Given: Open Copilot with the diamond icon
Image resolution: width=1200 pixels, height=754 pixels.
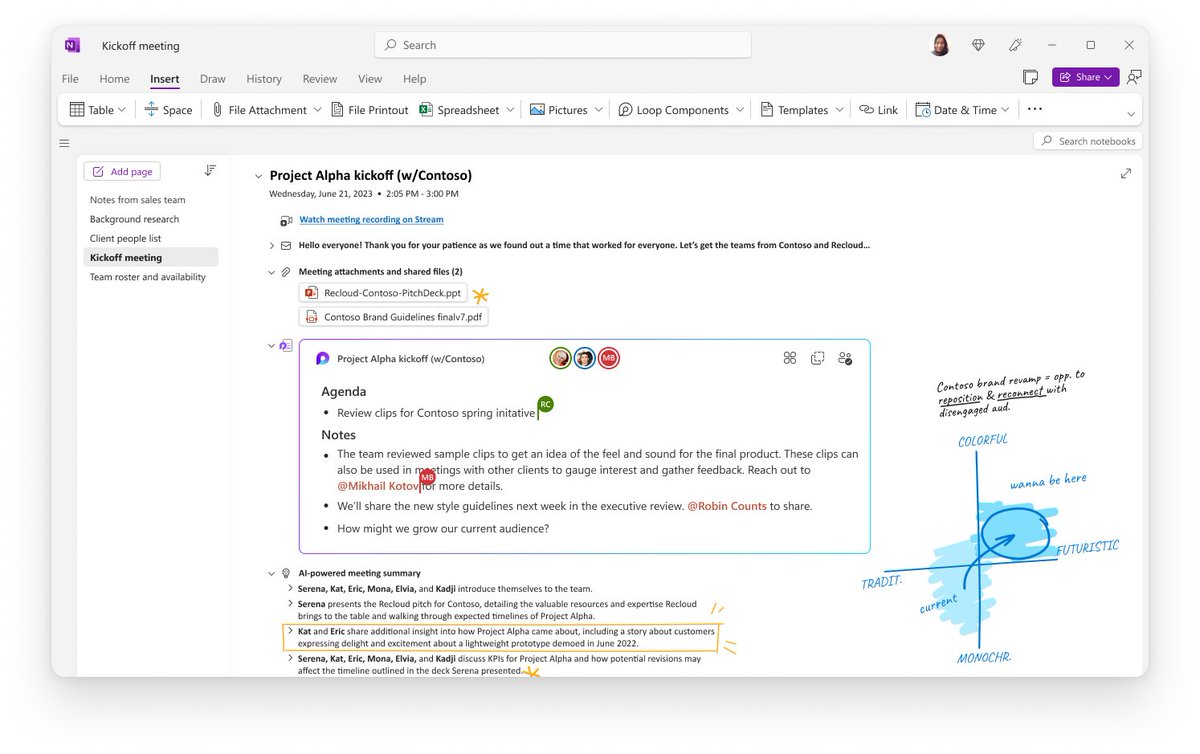Looking at the screenshot, I should pos(978,44).
